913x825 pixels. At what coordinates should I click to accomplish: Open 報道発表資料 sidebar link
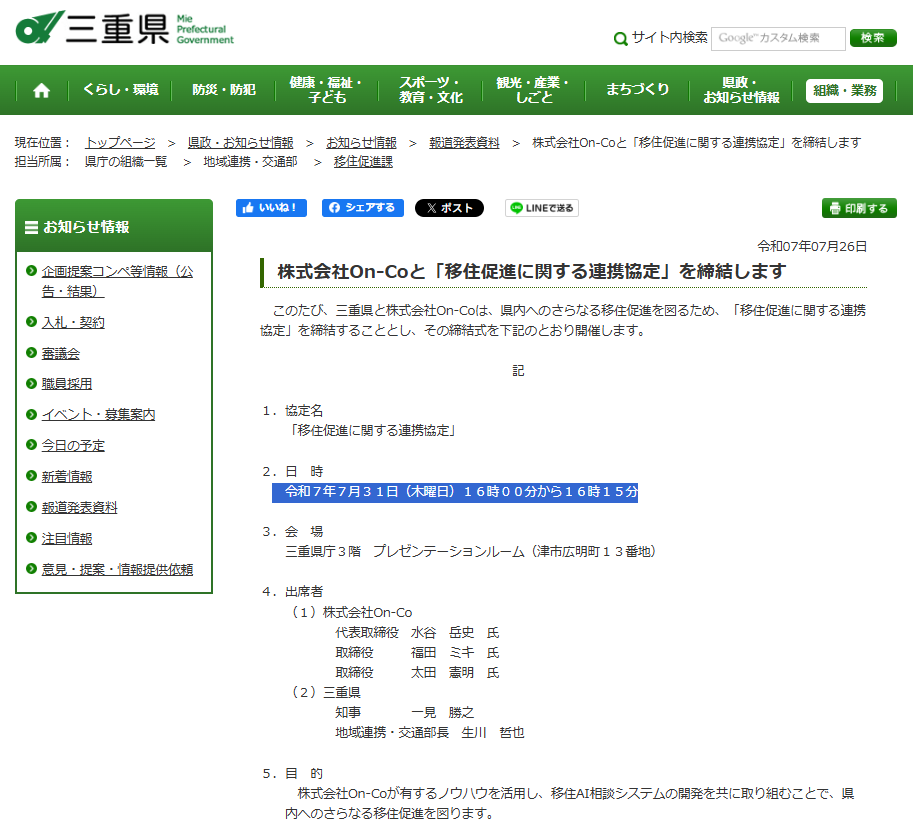(79, 508)
